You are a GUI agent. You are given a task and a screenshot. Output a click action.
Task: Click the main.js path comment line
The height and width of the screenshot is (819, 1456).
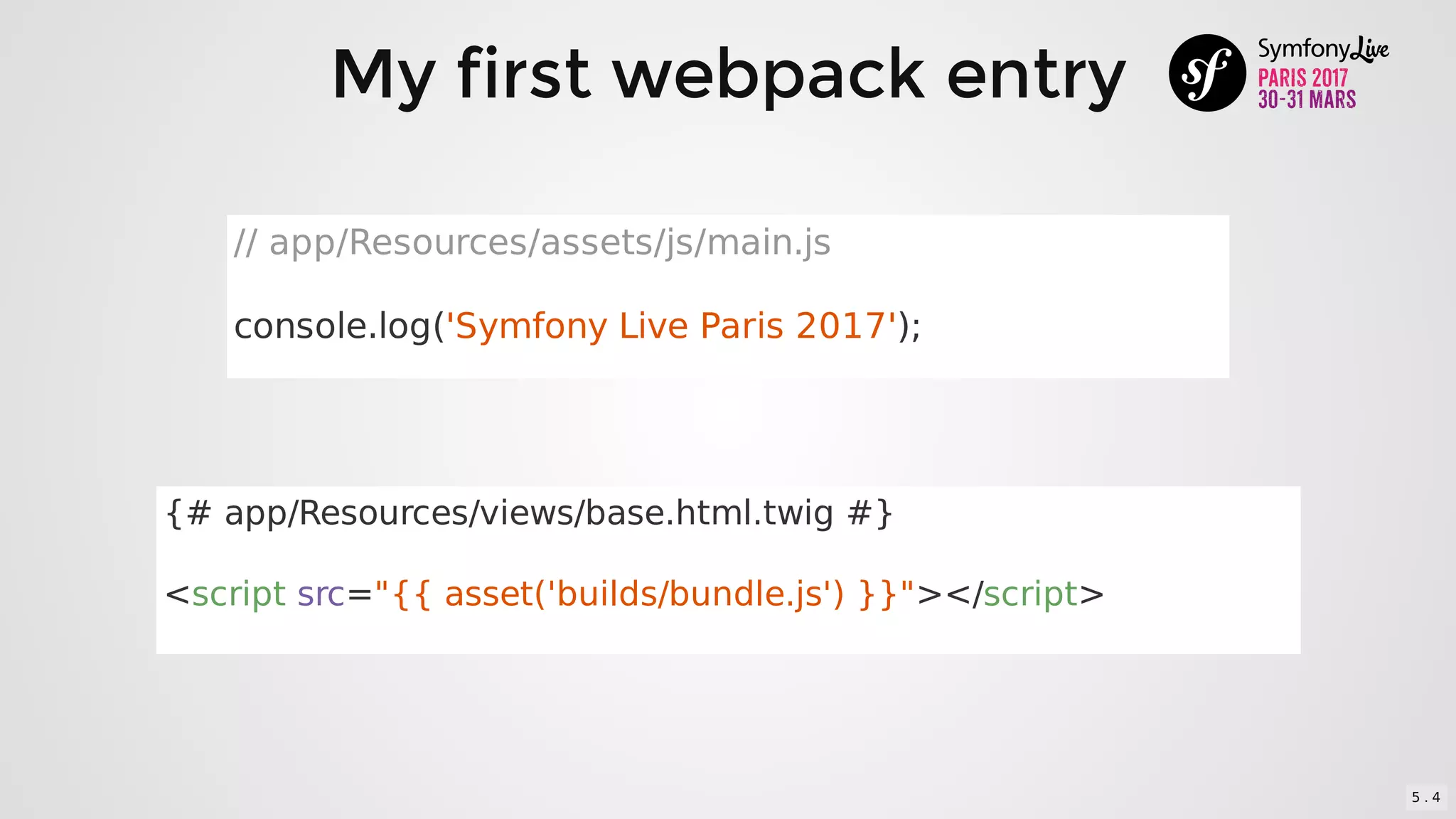tap(532, 242)
